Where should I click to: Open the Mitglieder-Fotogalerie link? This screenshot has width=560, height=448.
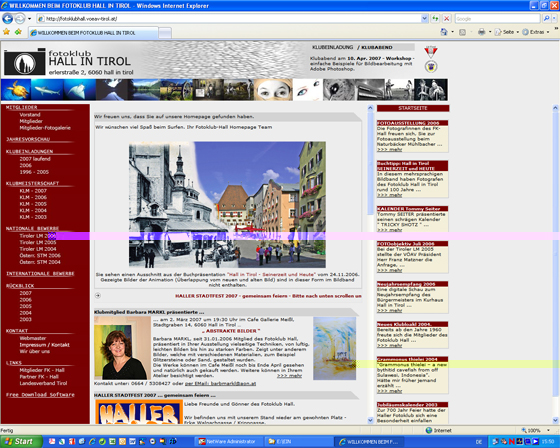click(45, 128)
